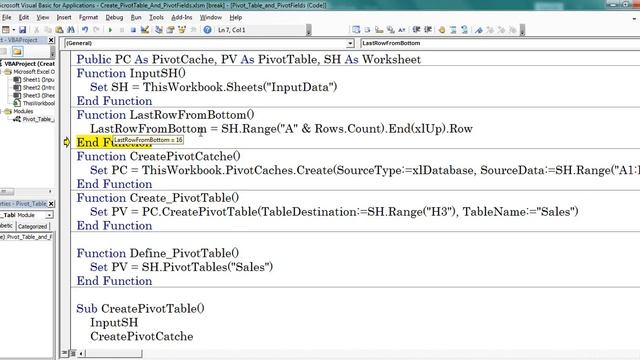Open Edit toolbar options dropdown at its end
This screenshot has width=640, height=360.
(x=522, y=30)
